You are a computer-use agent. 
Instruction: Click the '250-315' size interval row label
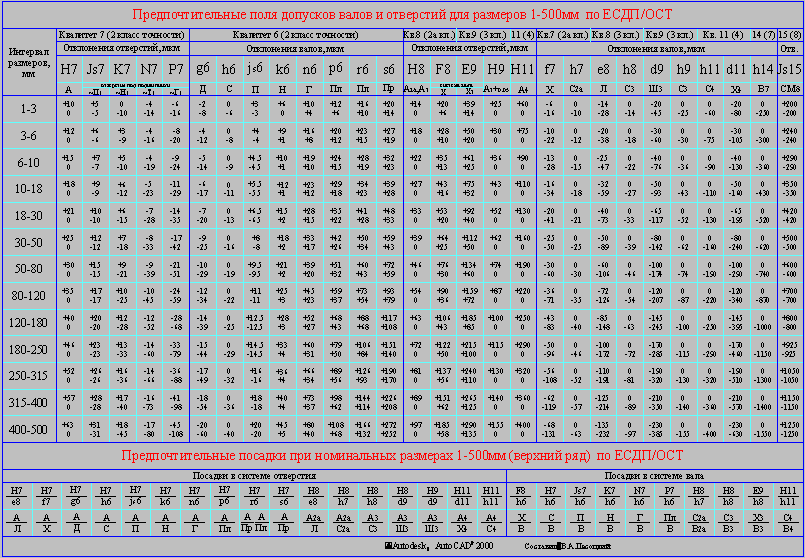(x=29, y=376)
